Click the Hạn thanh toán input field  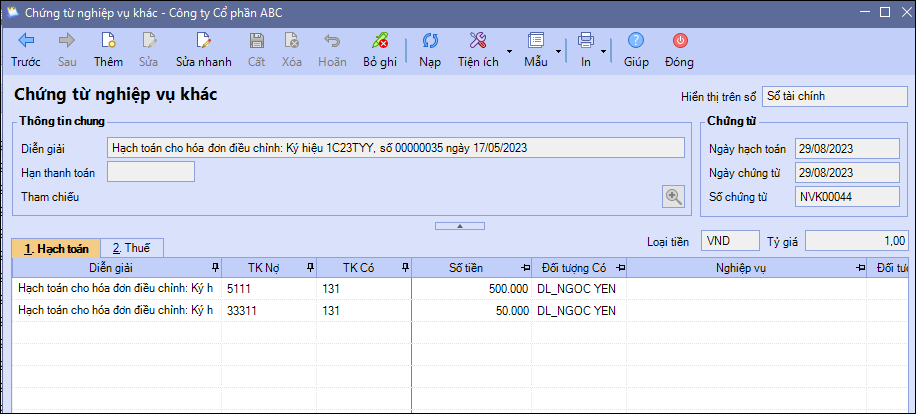coord(150,172)
